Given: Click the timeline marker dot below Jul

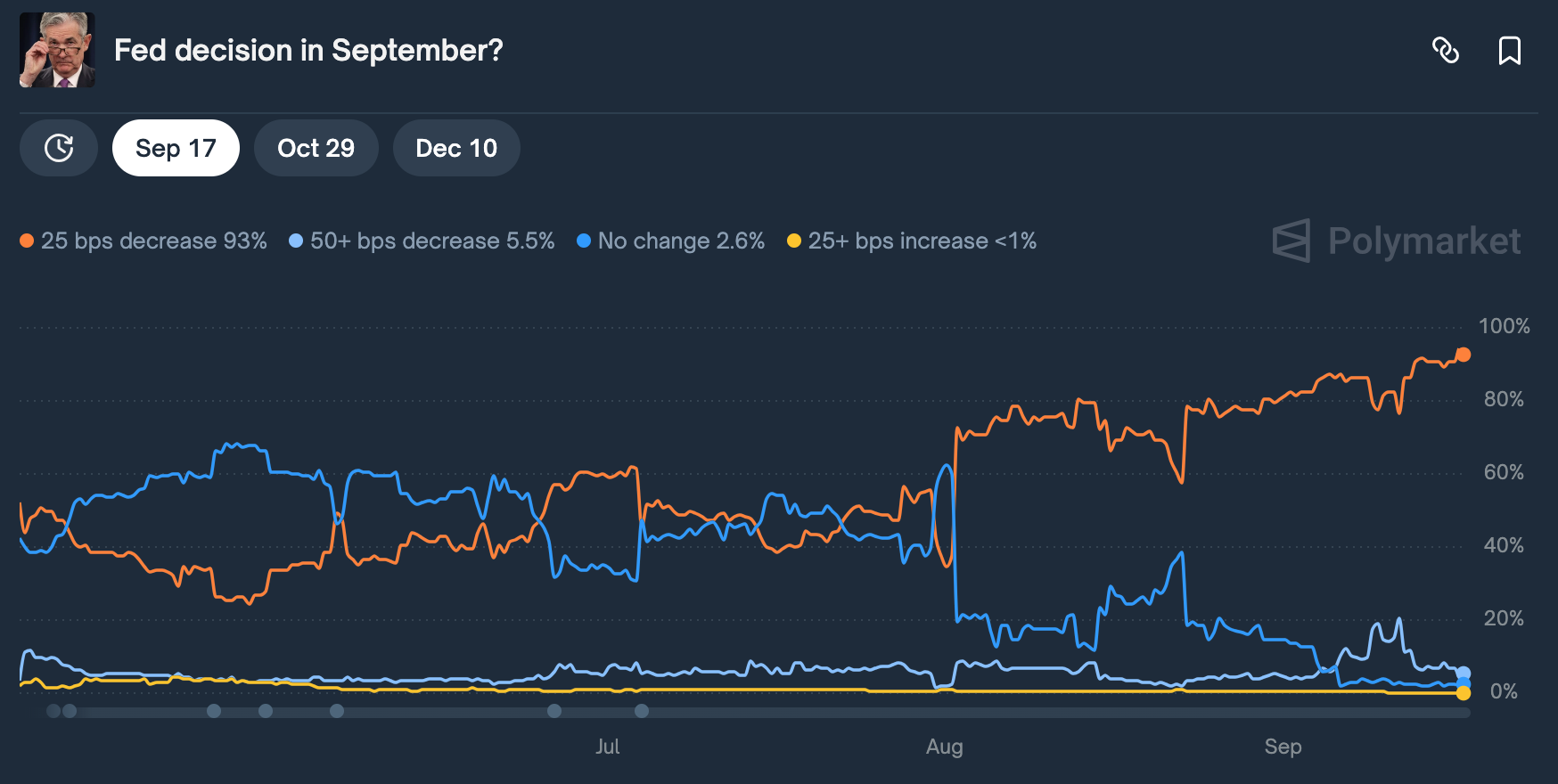Looking at the screenshot, I should [642, 711].
